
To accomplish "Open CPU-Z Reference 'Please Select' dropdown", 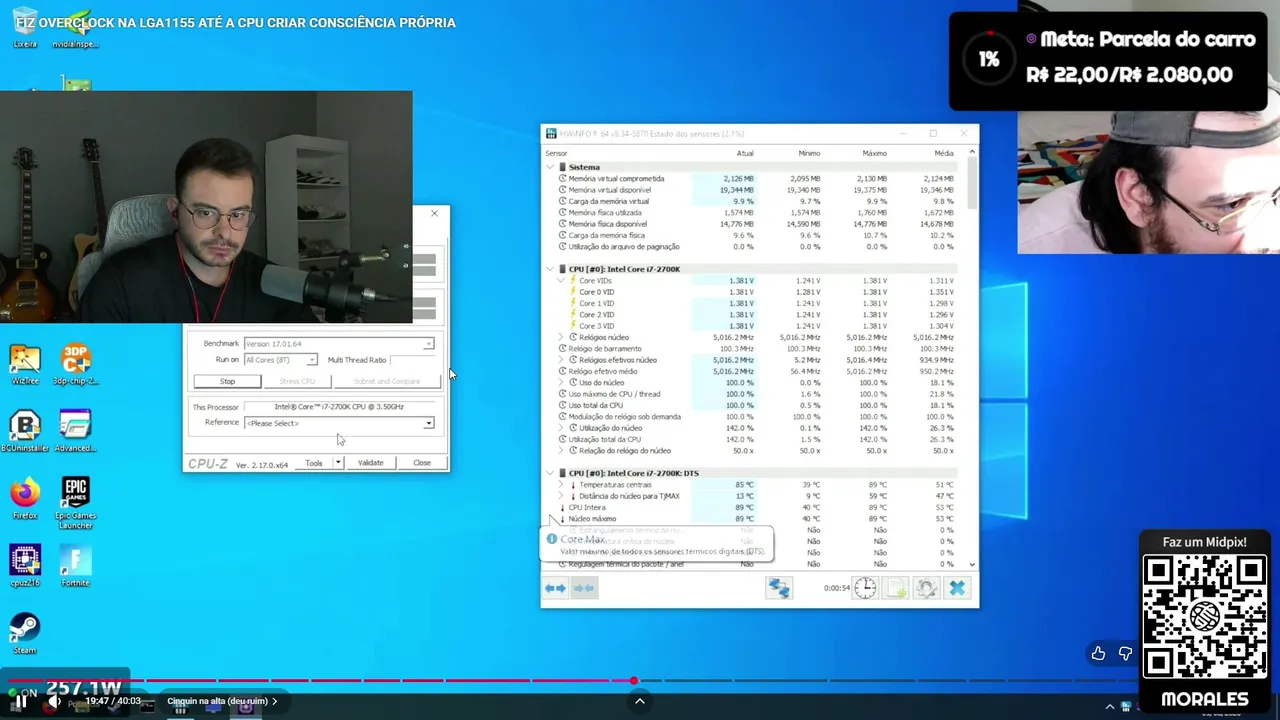I will tap(339, 423).
